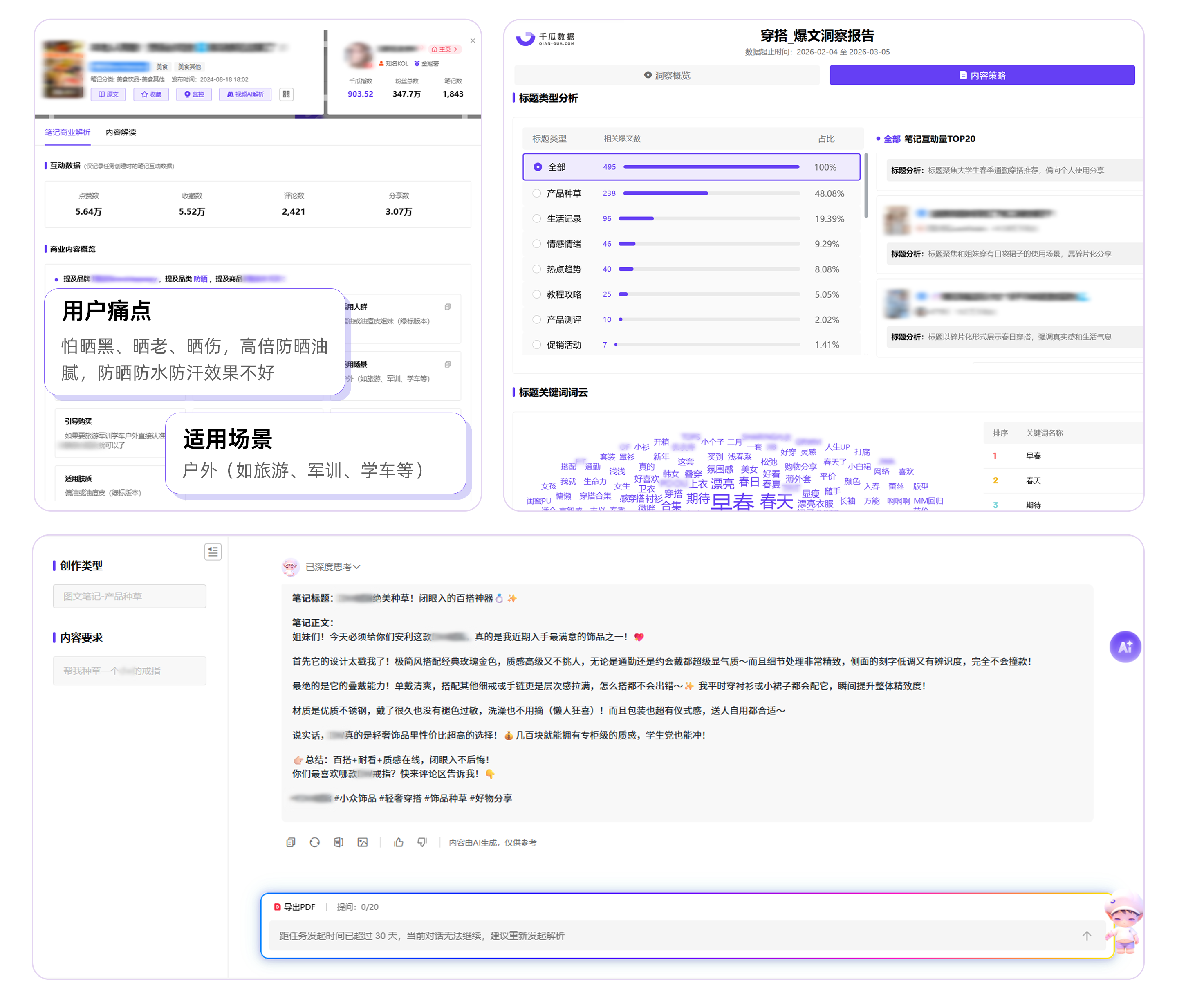The image size is (1177, 1008).
Task: Switch to the 内容解读 tab
Action: tap(121, 132)
